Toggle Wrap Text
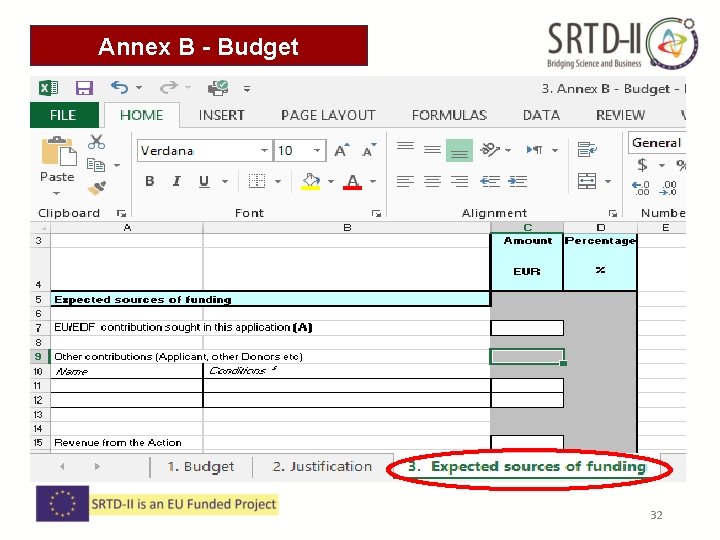This screenshot has height=540, width=720. (x=587, y=149)
